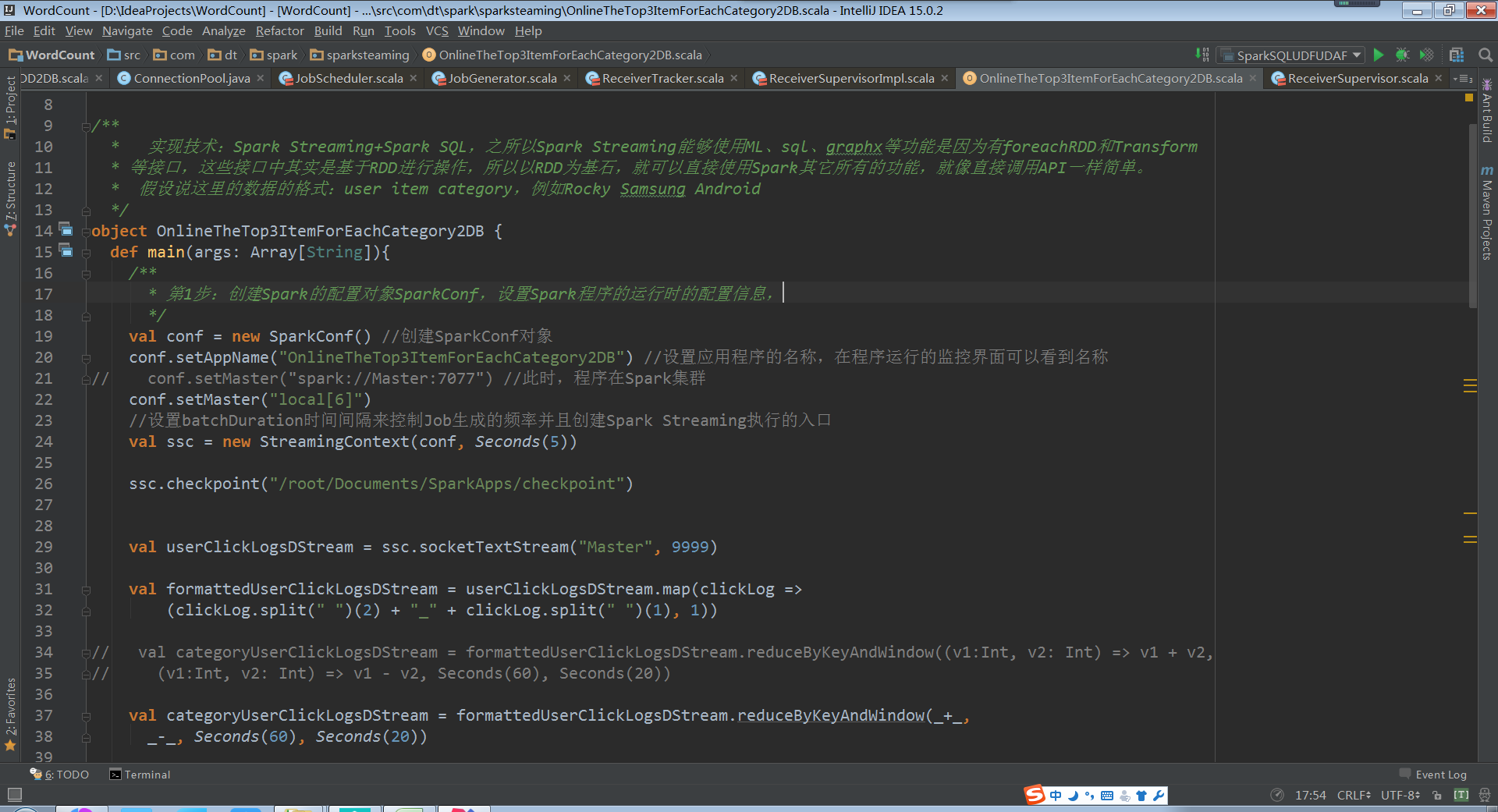
Task: Click the Hector inspector icon in status bar
Action: click(1485, 795)
